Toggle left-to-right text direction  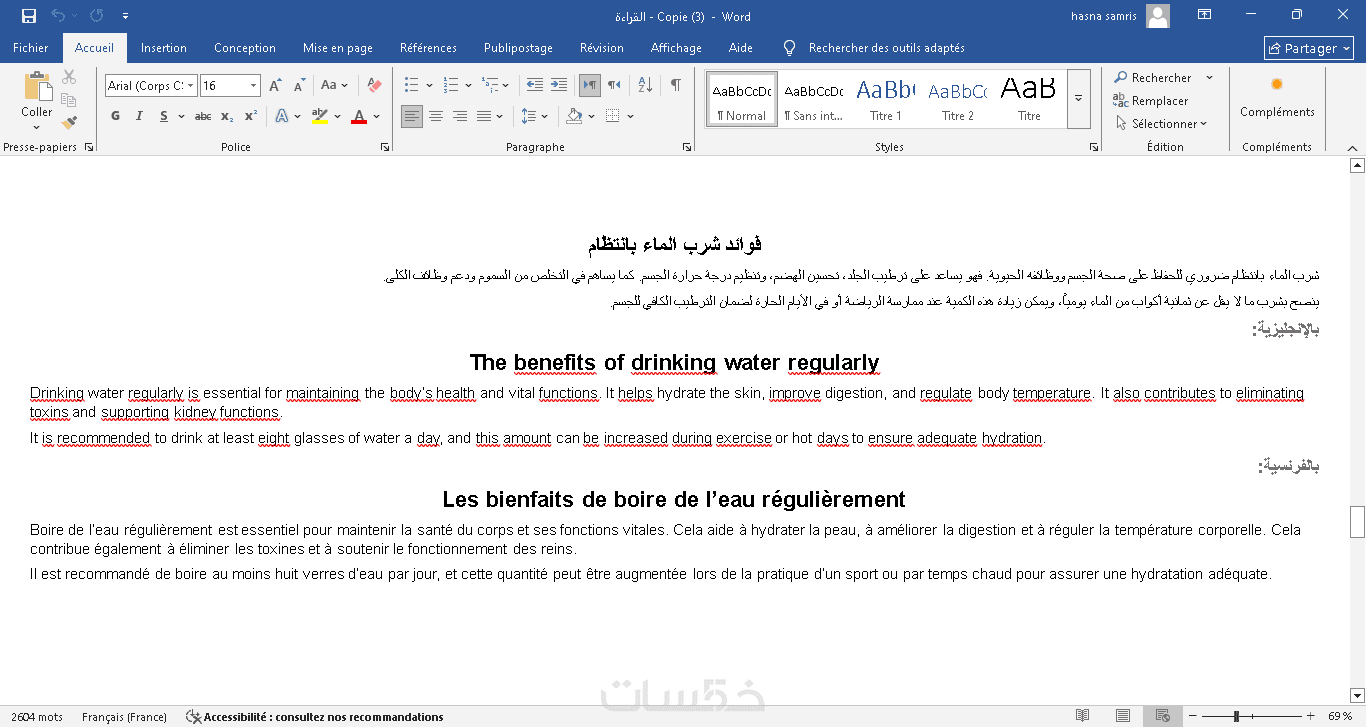tap(590, 86)
